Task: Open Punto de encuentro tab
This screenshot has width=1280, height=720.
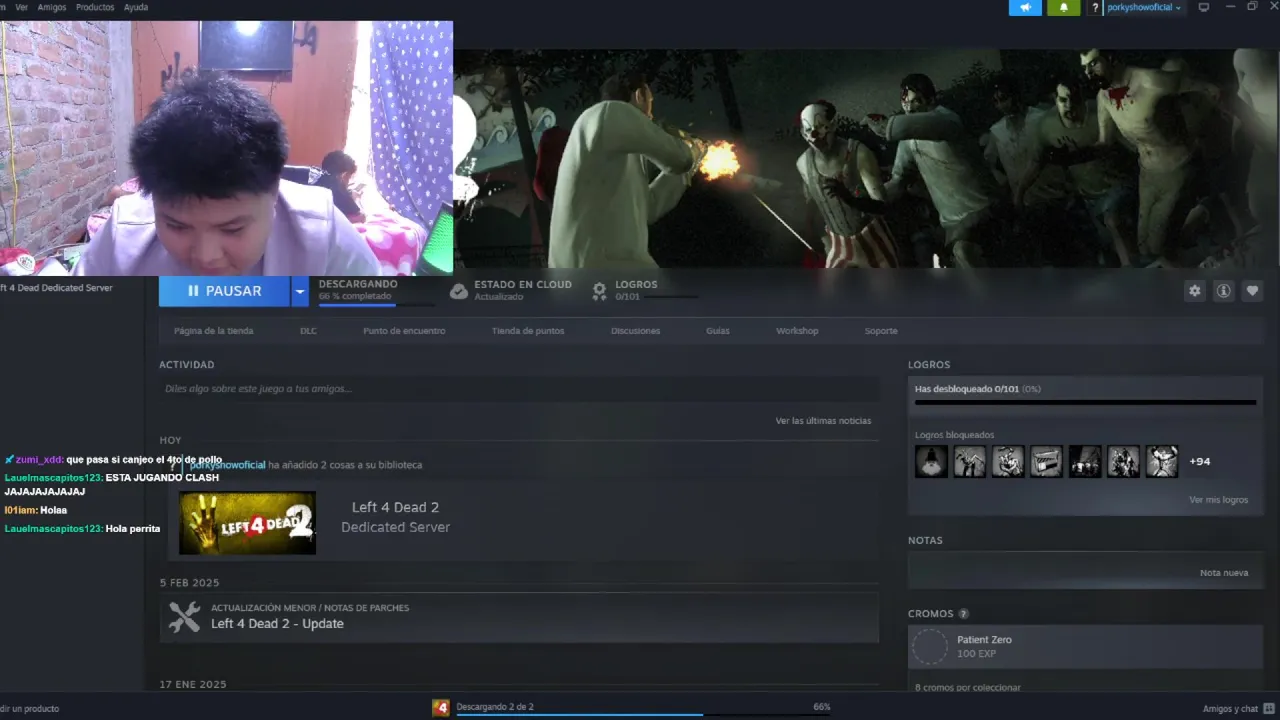Action: [404, 331]
